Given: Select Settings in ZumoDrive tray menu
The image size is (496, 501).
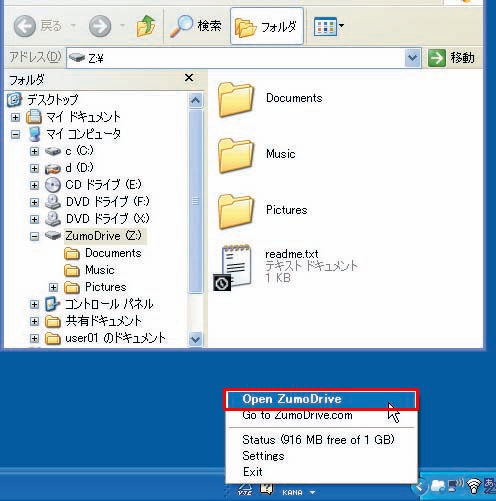Looking at the screenshot, I should click(x=263, y=456).
